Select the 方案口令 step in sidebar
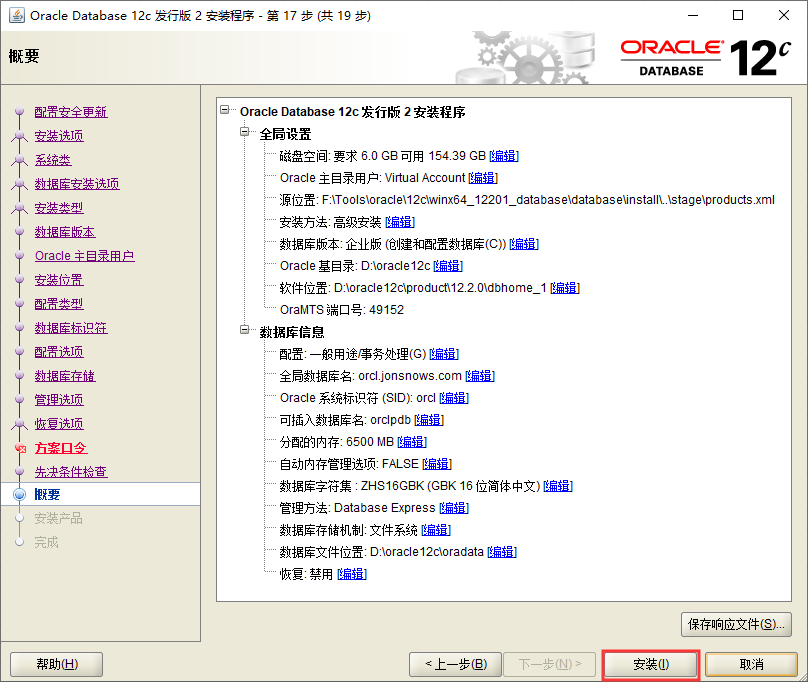808x682 pixels. click(60, 448)
